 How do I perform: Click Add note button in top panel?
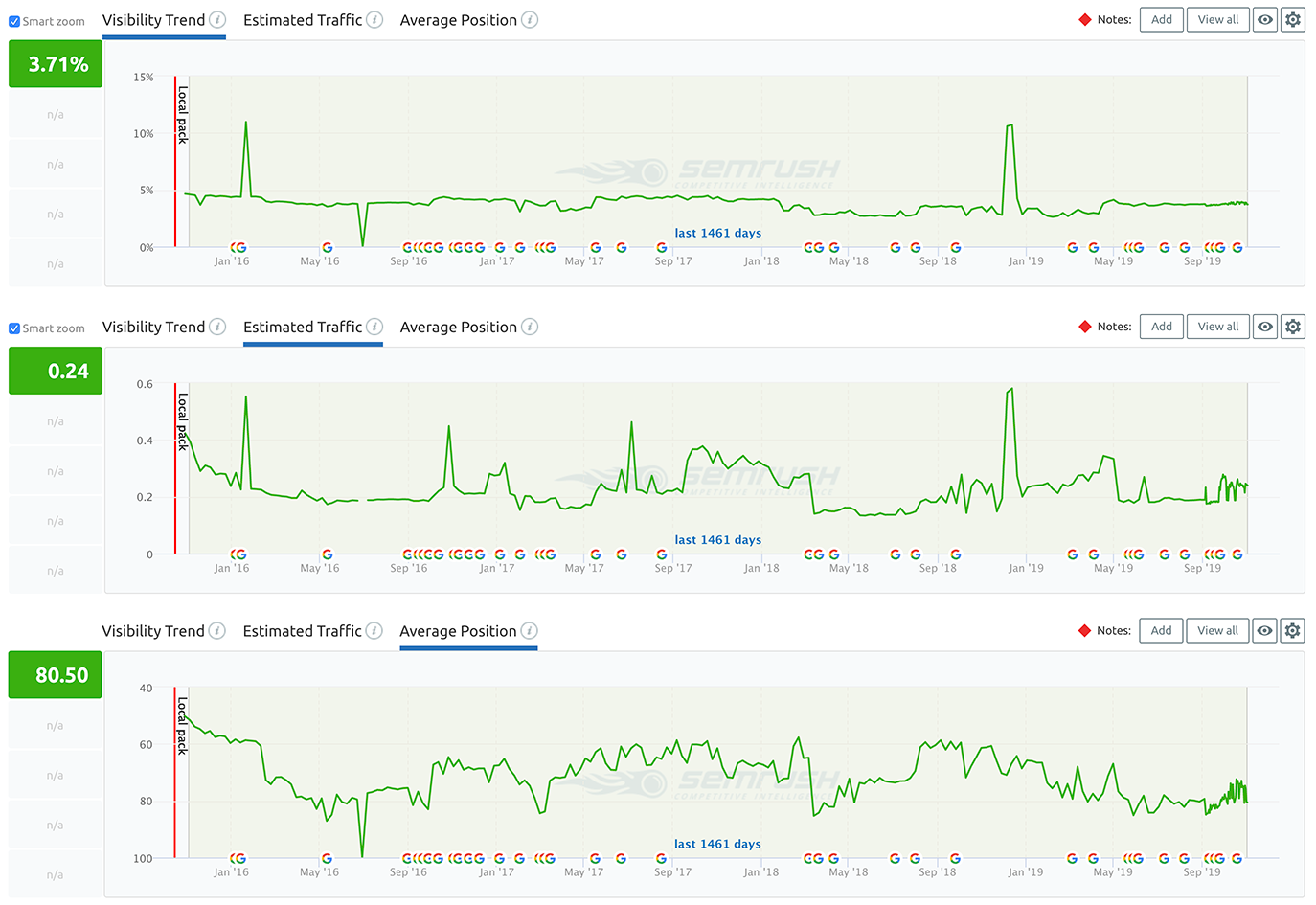pos(1162,19)
